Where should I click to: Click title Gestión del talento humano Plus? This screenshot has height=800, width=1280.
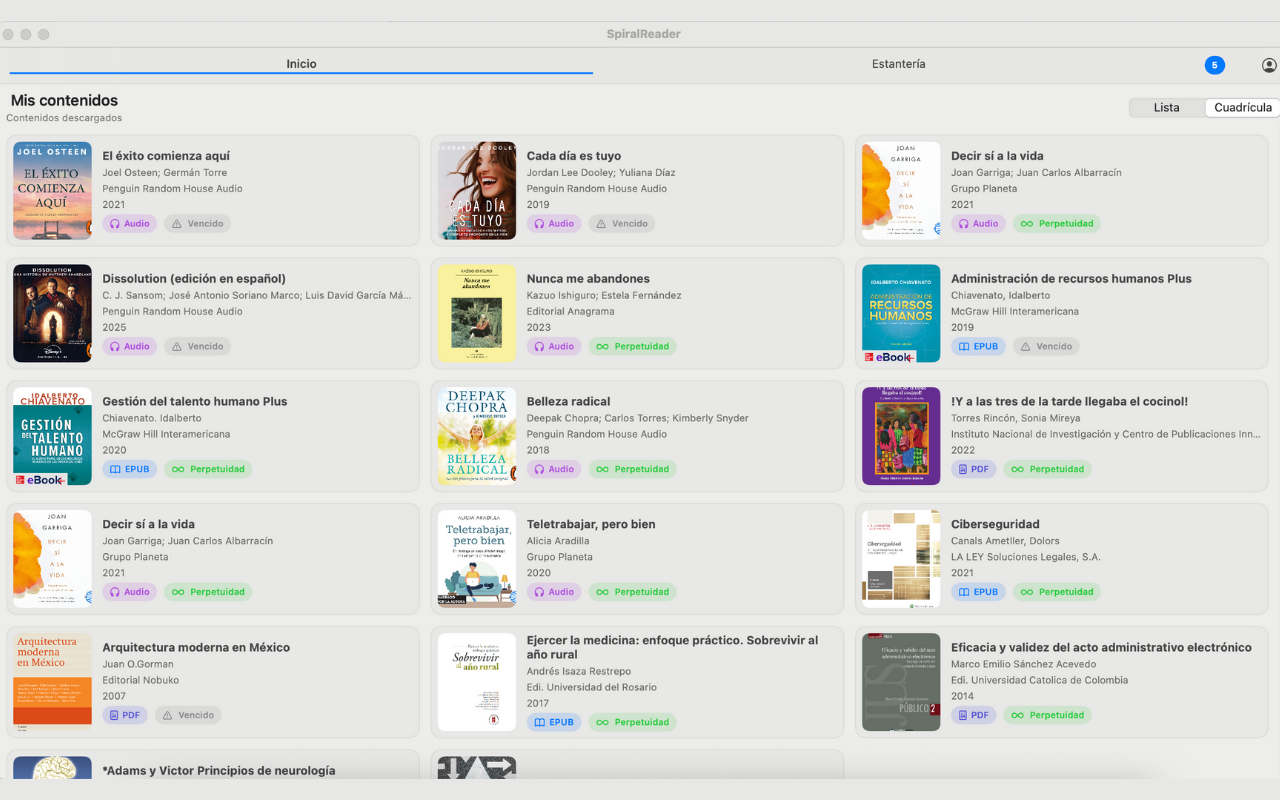(195, 402)
